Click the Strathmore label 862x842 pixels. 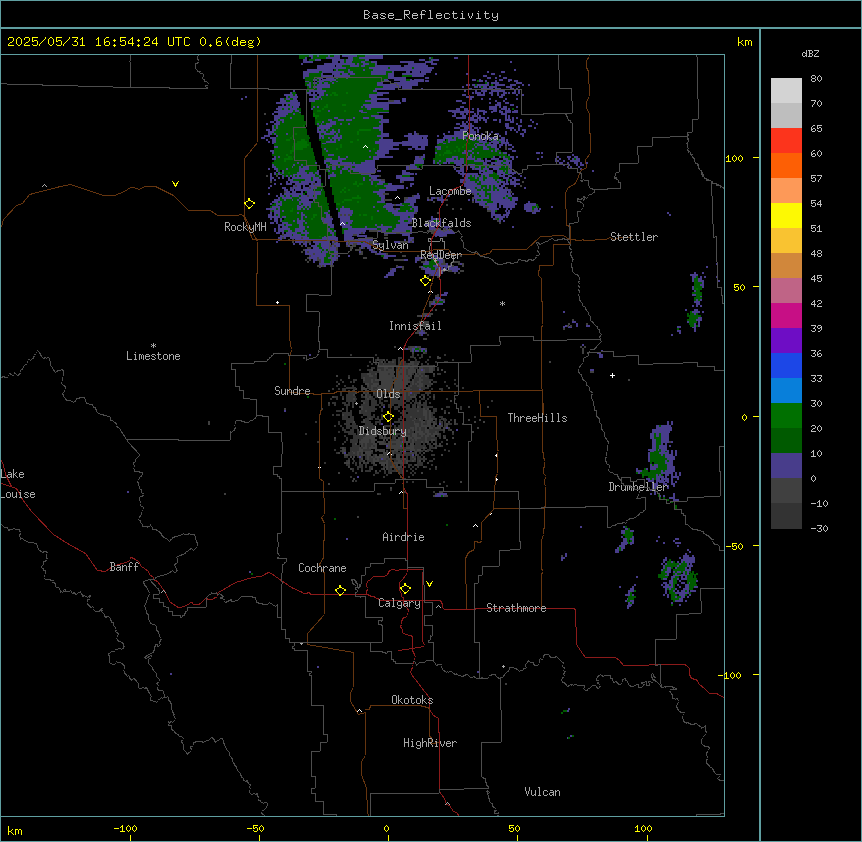pos(516,608)
